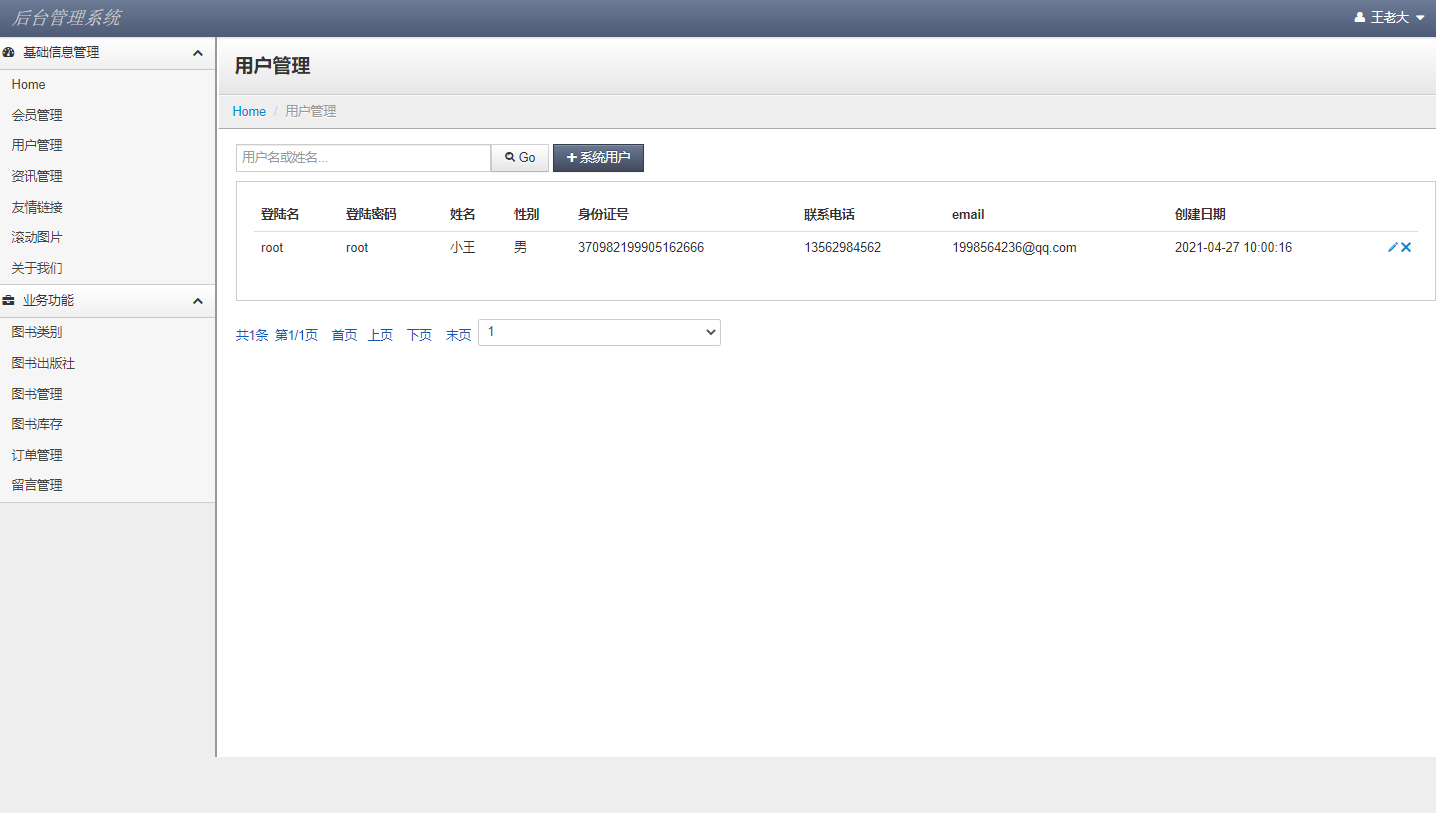Open 订单管理 from the sidebar

tap(36, 454)
